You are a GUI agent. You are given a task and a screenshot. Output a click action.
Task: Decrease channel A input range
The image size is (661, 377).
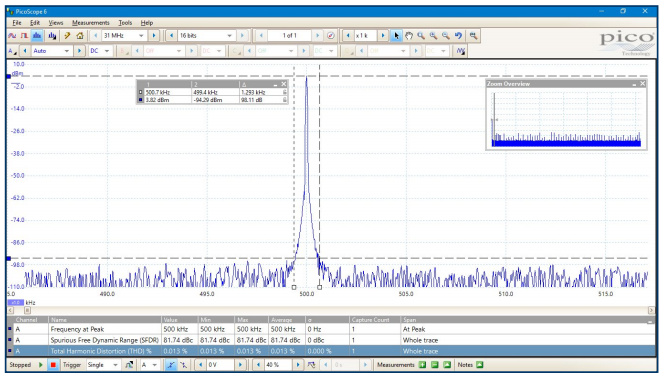tap(25, 51)
